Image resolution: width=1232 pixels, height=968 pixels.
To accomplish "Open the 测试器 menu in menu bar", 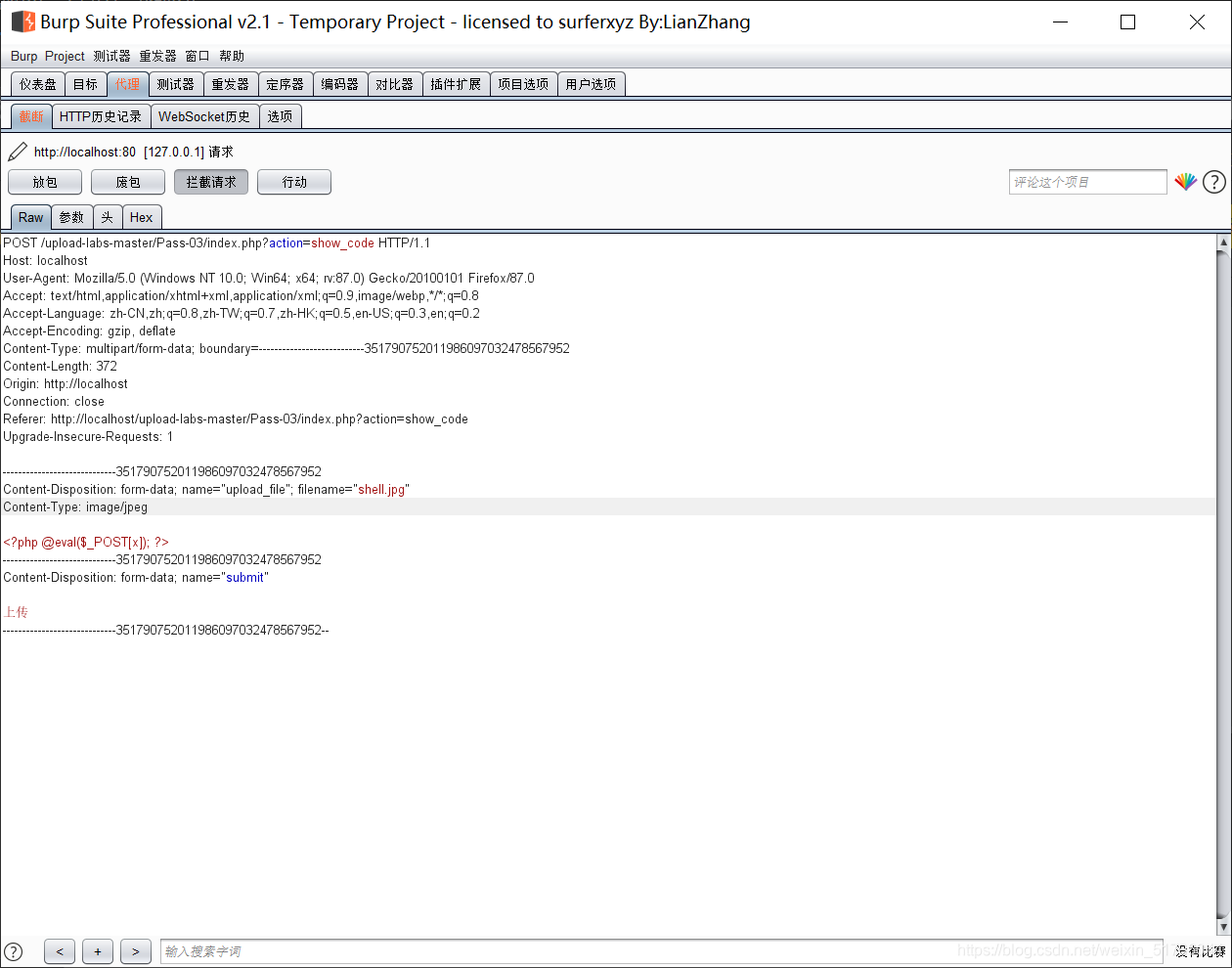I will pyautogui.click(x=111, y=56).
